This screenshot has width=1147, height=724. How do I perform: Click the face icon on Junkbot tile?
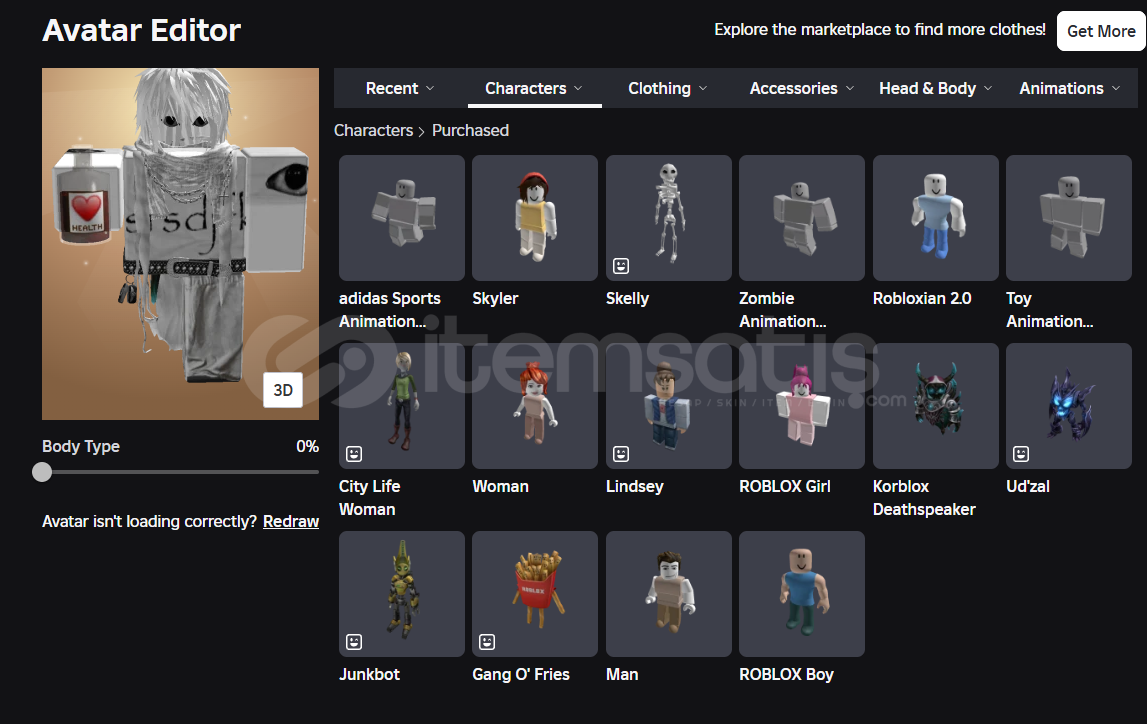pos(354,642)
